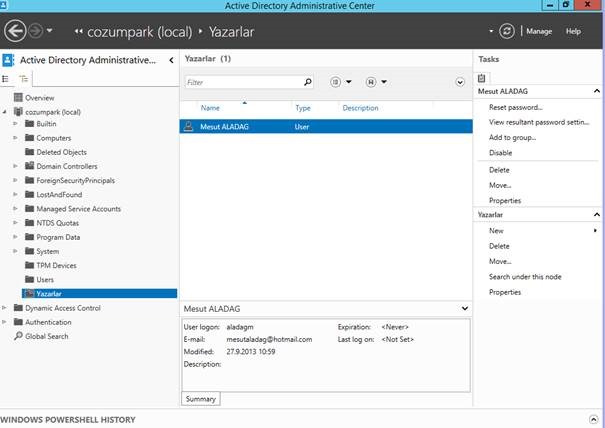Select the Users container
Screen dimensions: 605x428
45,280
